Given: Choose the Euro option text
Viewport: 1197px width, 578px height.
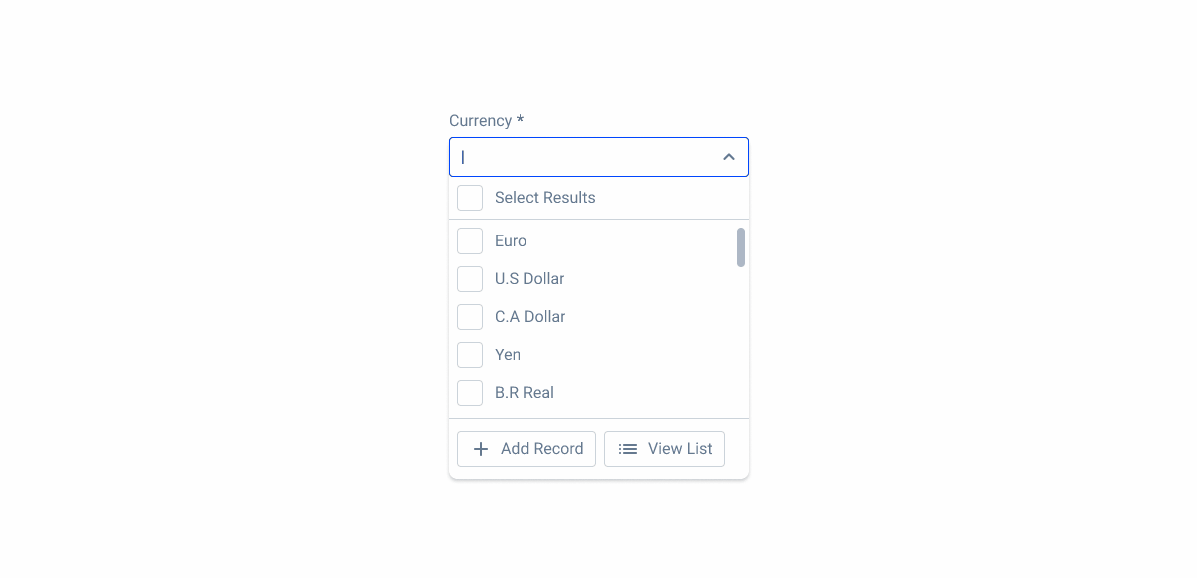Looking at the screenshot, I should tap(511, 241).
